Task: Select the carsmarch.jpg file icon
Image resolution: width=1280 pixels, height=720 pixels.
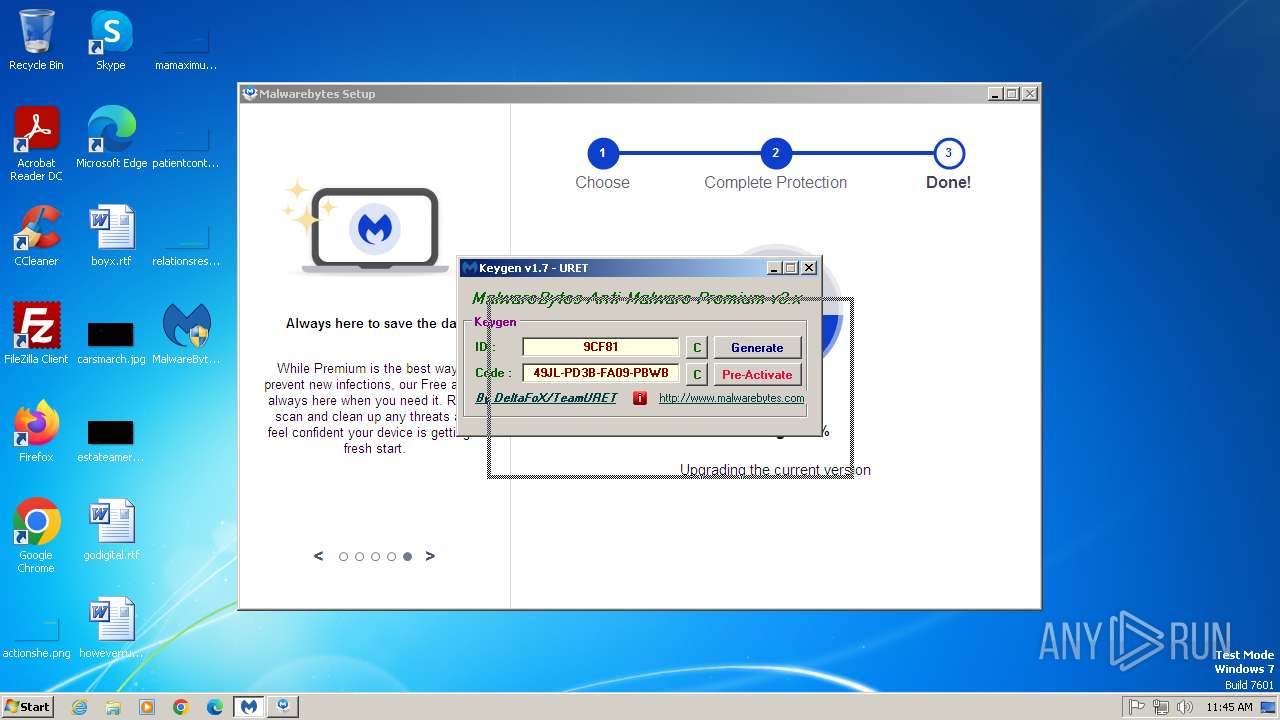Action: [x=111, y=342]
